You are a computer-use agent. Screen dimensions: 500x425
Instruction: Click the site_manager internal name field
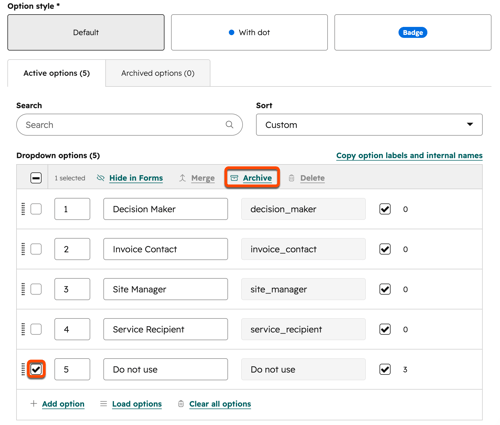coord(303,289)
